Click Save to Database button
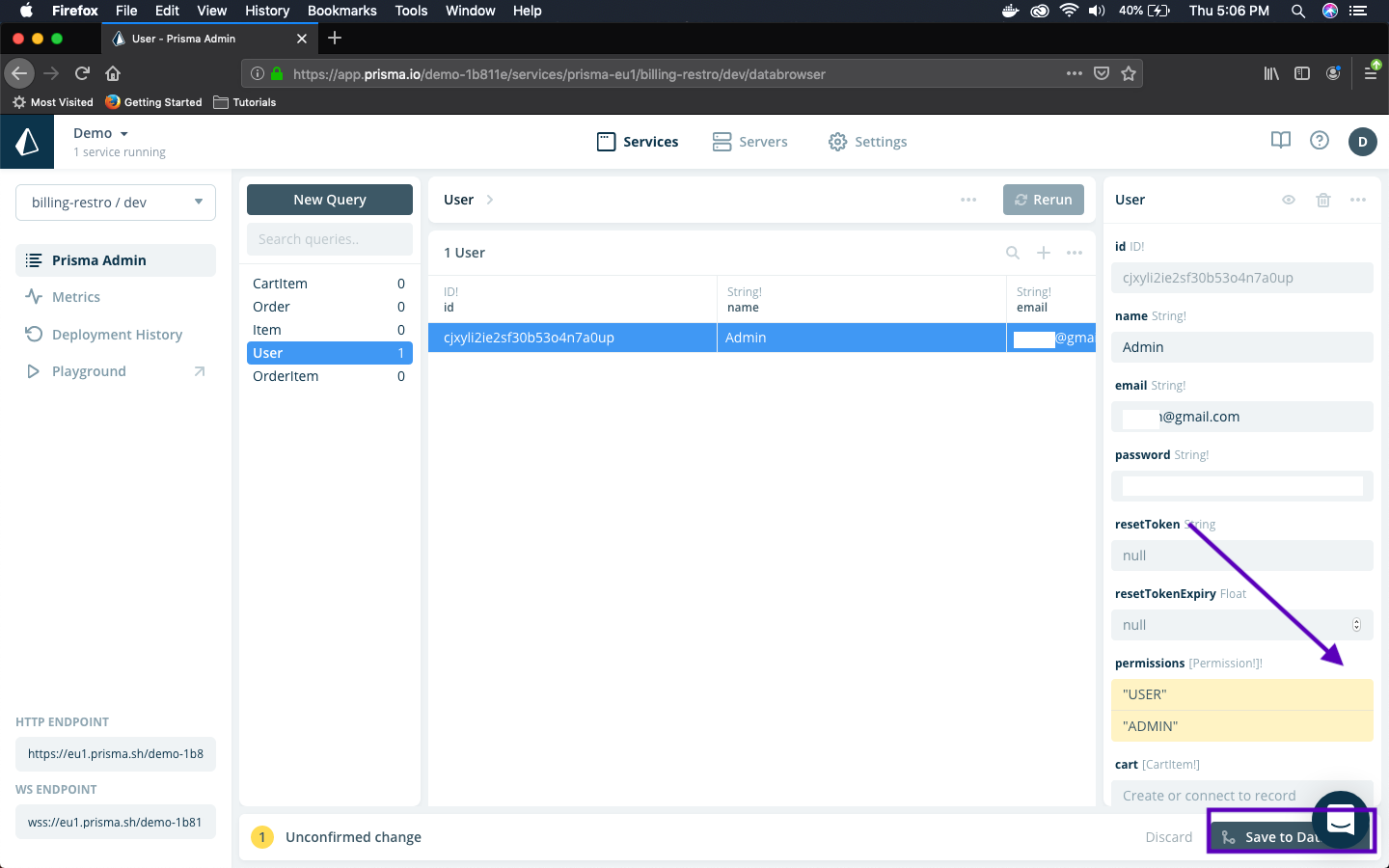The width and height of the screenshot is (1389, 868). 1291,837
